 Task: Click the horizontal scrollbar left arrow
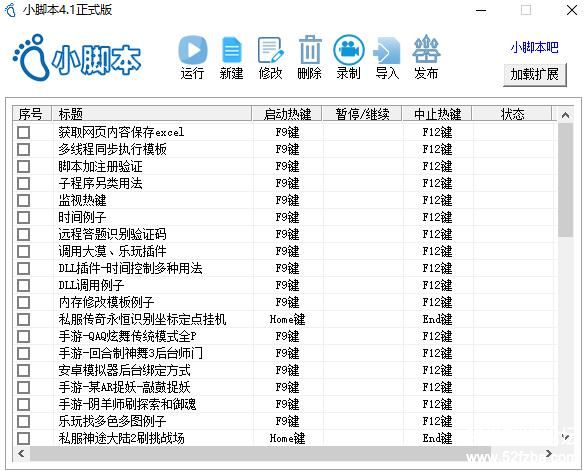(x=21, y=453)
